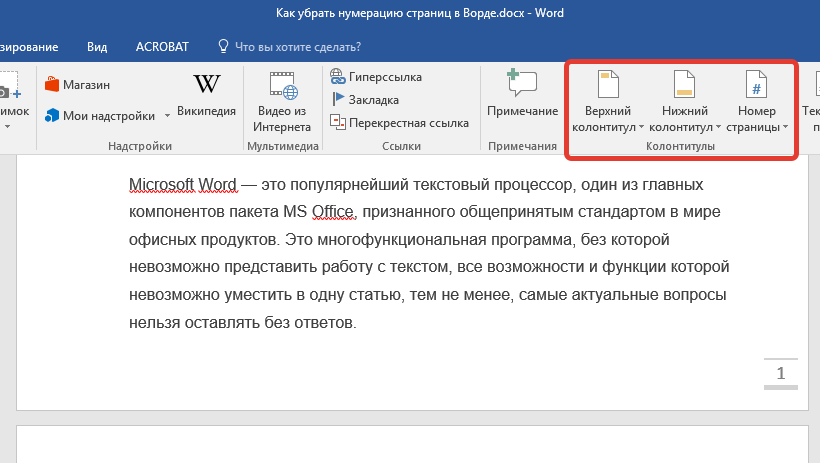Open the ACROBAT ribbon tab
Viewport: 820px width, 463px height.
click(164, 46)
